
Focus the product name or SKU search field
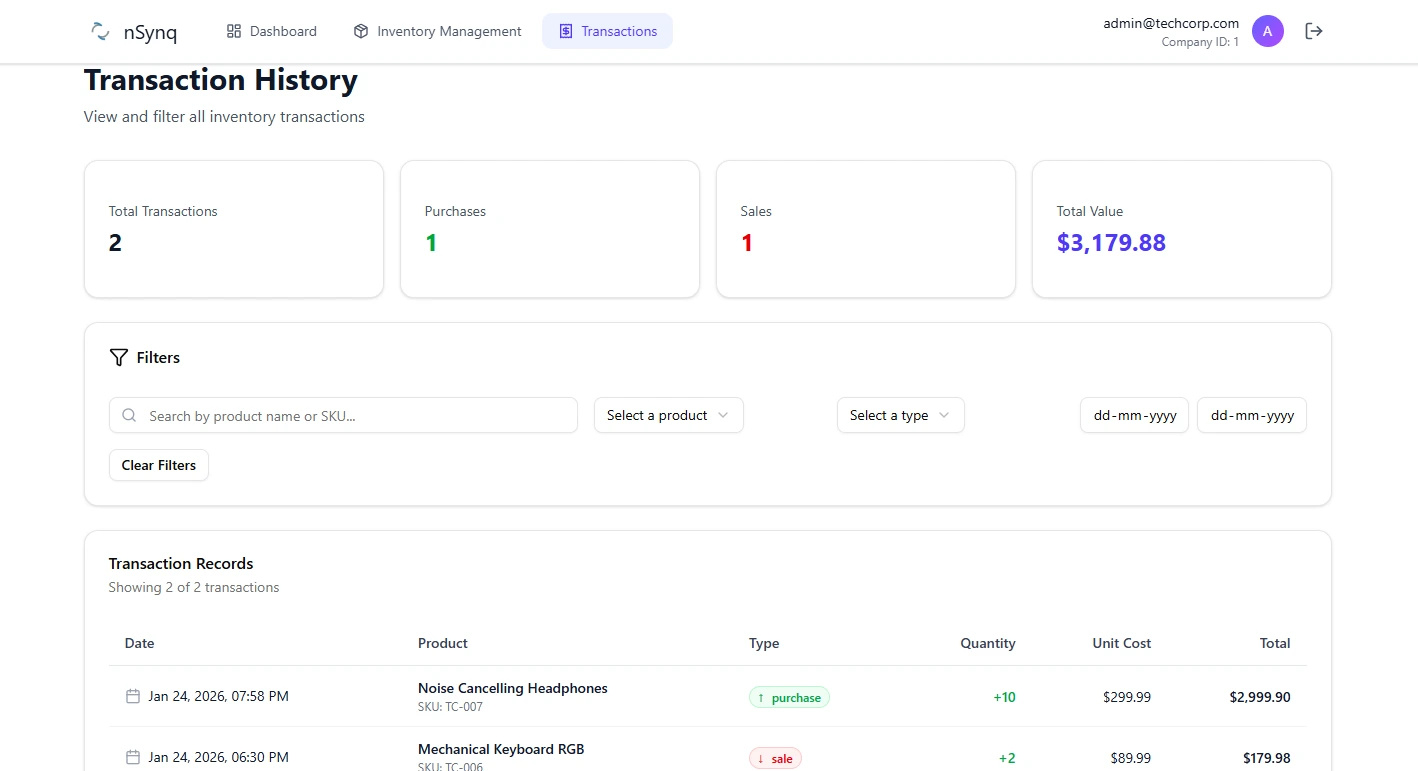[x=355, y=416]
